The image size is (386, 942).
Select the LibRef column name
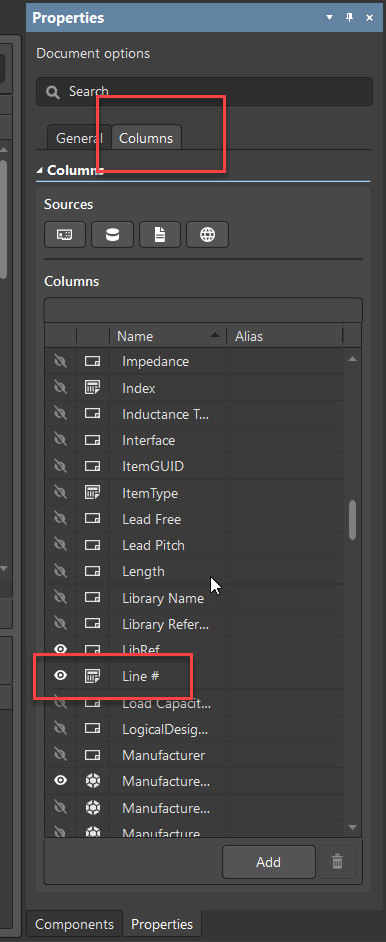tap(140, 649)
